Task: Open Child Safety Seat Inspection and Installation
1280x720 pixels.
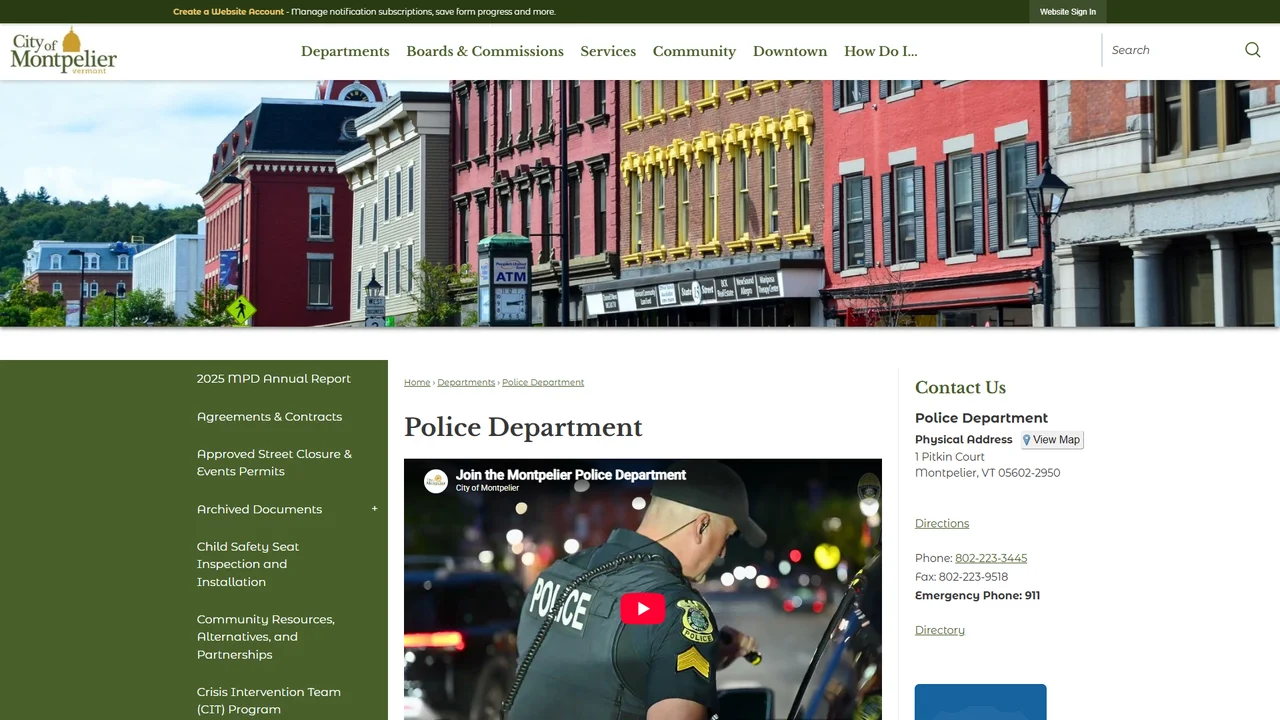Action: point(248,564)
